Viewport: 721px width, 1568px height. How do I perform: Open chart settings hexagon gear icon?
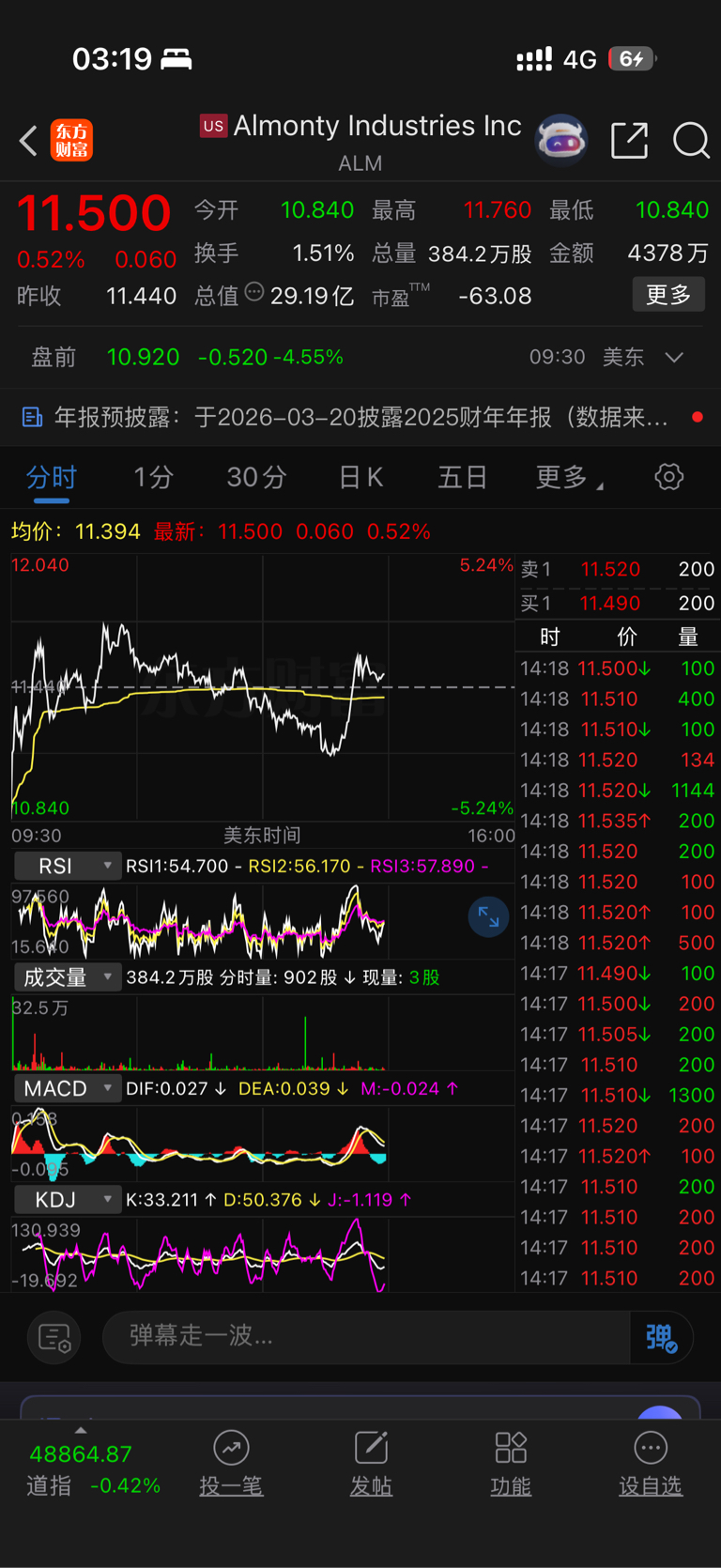(x=668, y=477)
